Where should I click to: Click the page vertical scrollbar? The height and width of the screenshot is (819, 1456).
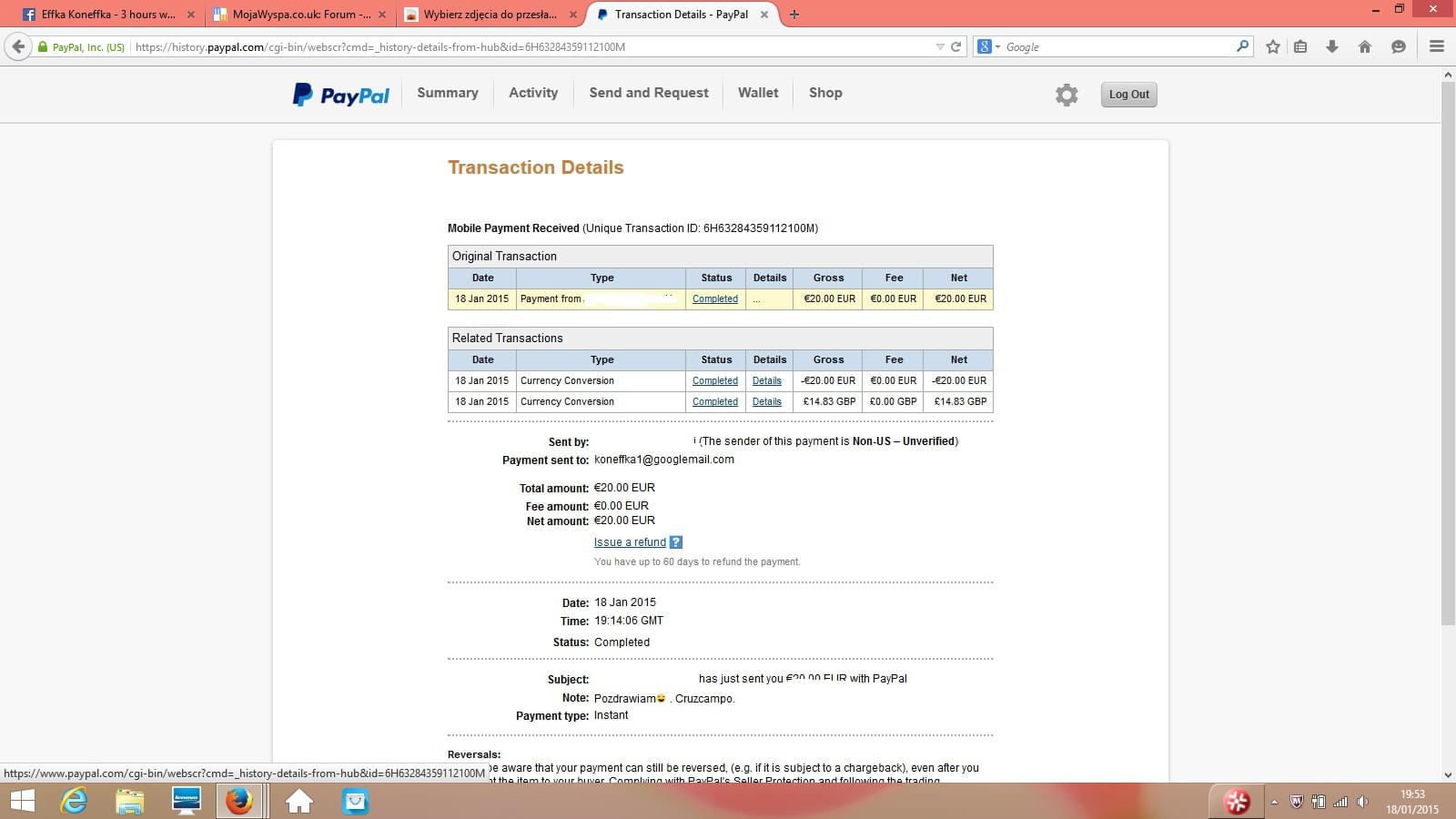point(1448,352)
